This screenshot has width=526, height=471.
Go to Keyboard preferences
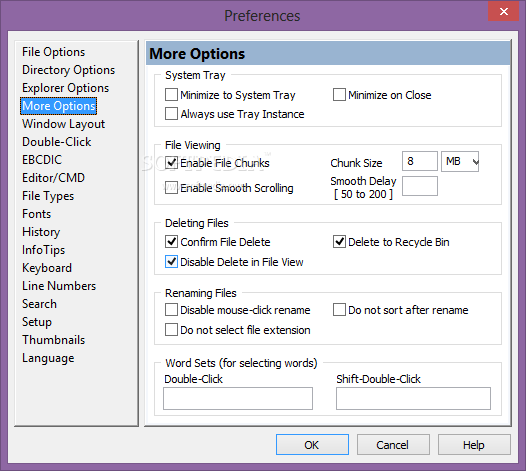coord(47,268)
